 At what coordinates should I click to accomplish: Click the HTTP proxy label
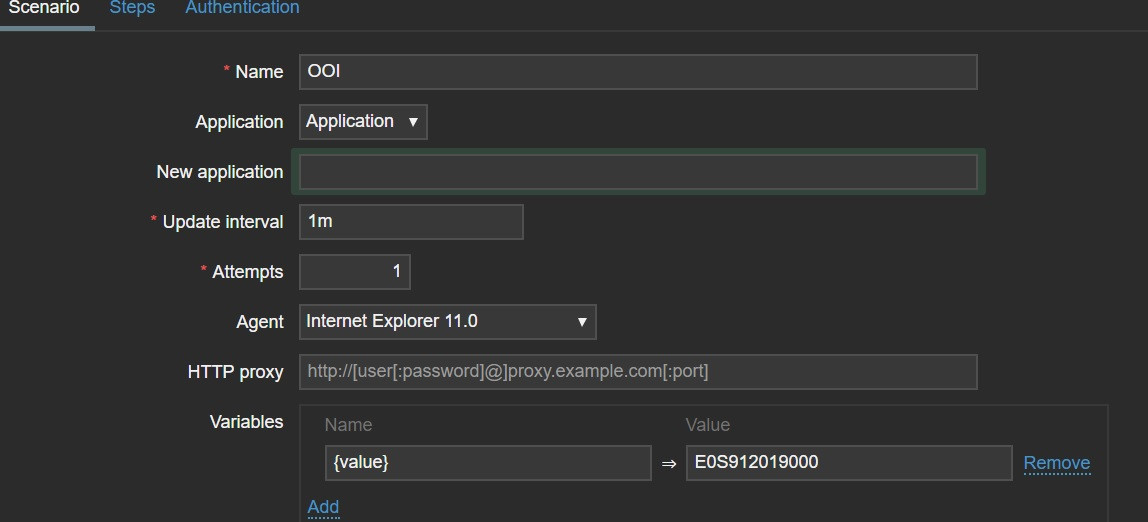point(235,372)
